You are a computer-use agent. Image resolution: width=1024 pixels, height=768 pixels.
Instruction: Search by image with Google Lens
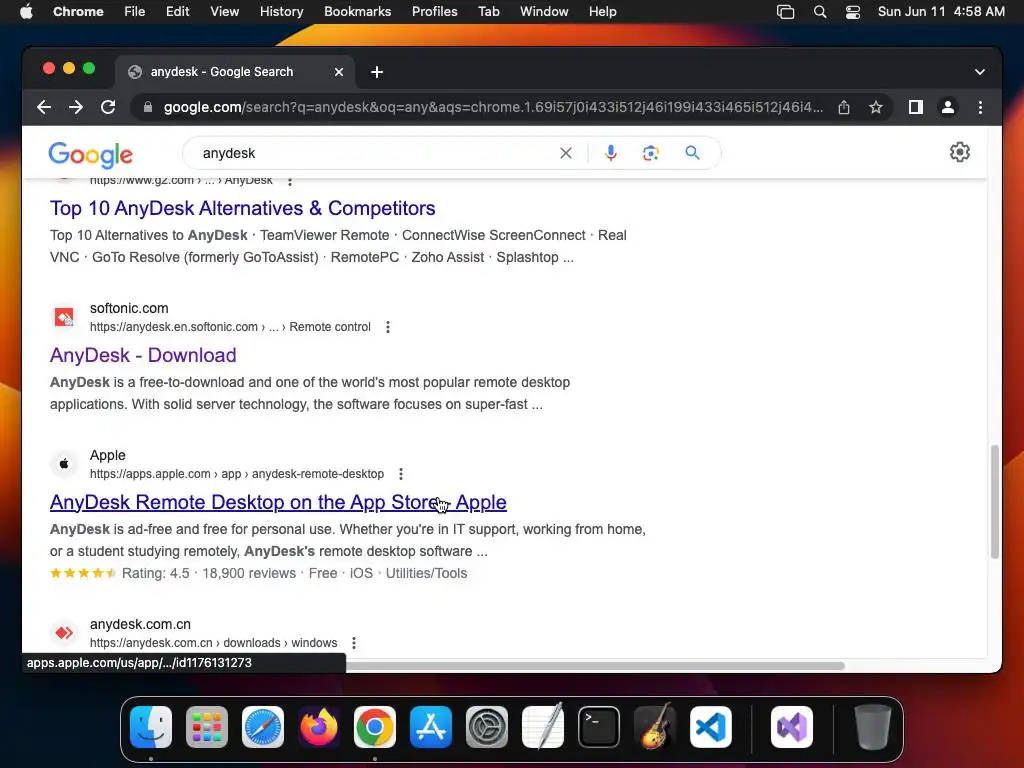tap(650, 153)
